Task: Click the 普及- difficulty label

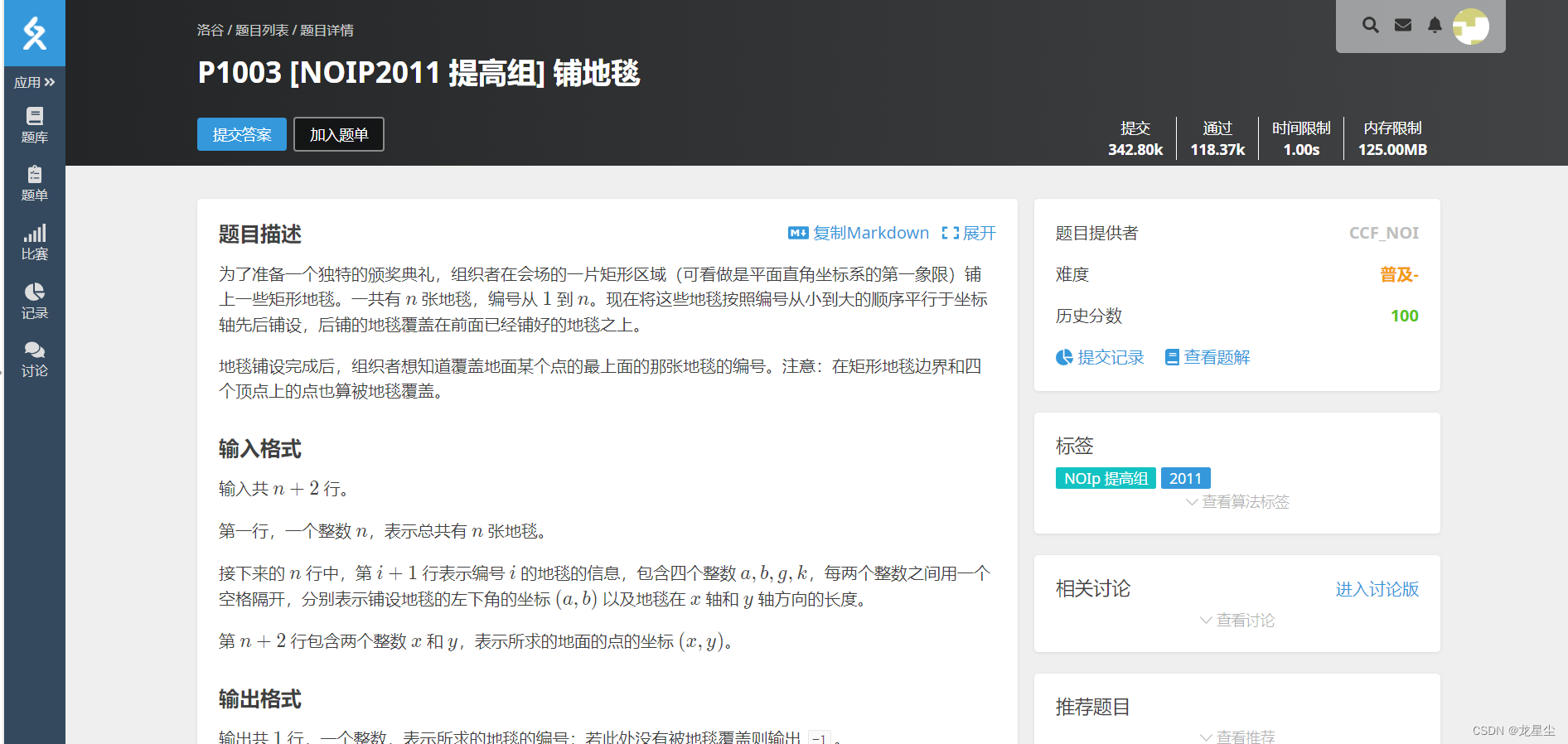Action: point(1399,274)
